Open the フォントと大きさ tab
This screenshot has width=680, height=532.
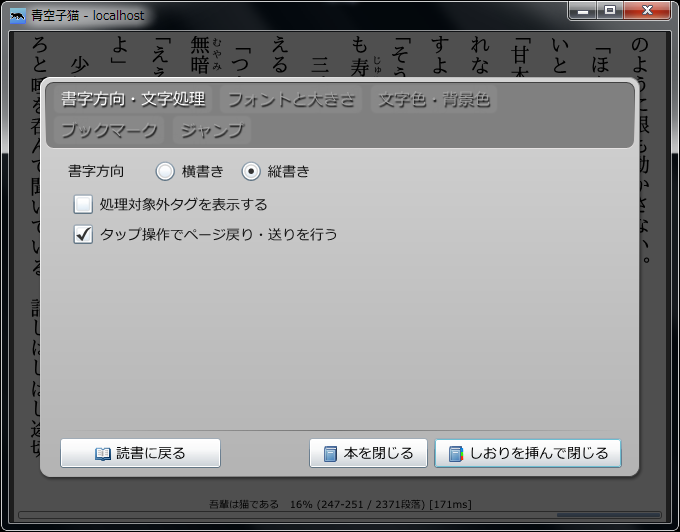pos(291,99)
